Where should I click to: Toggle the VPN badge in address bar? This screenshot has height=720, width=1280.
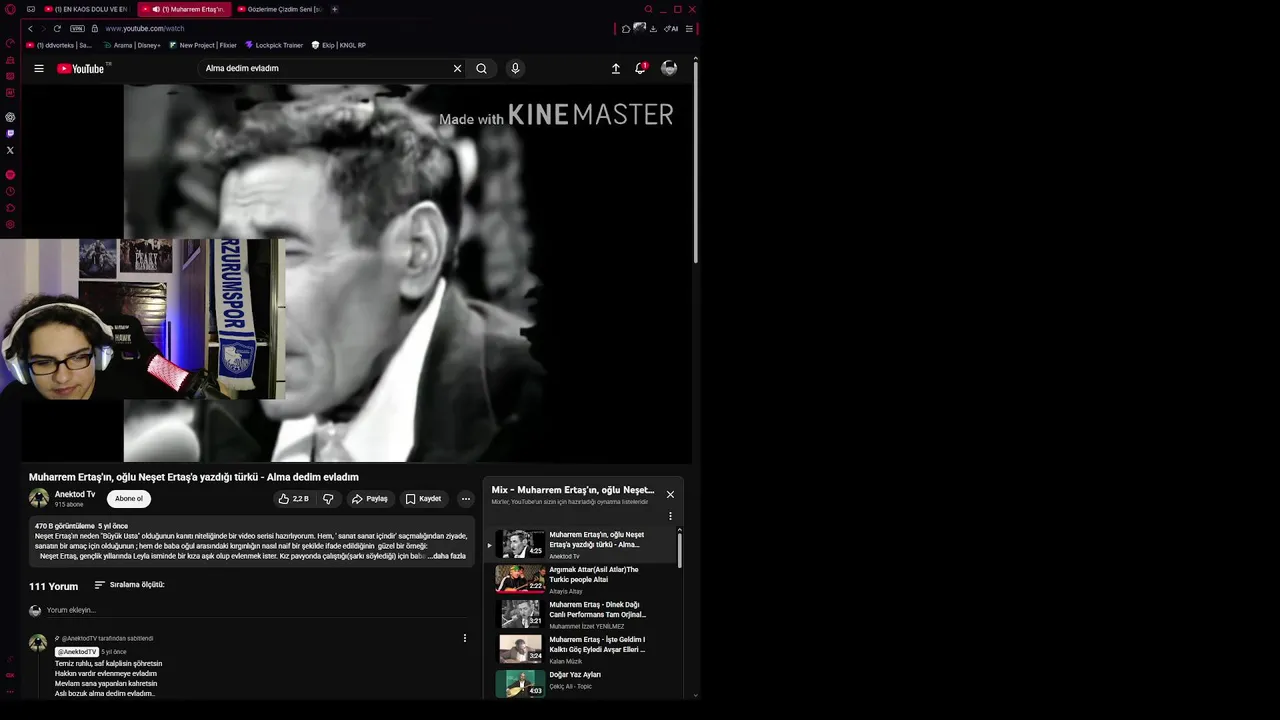[77, 28]
